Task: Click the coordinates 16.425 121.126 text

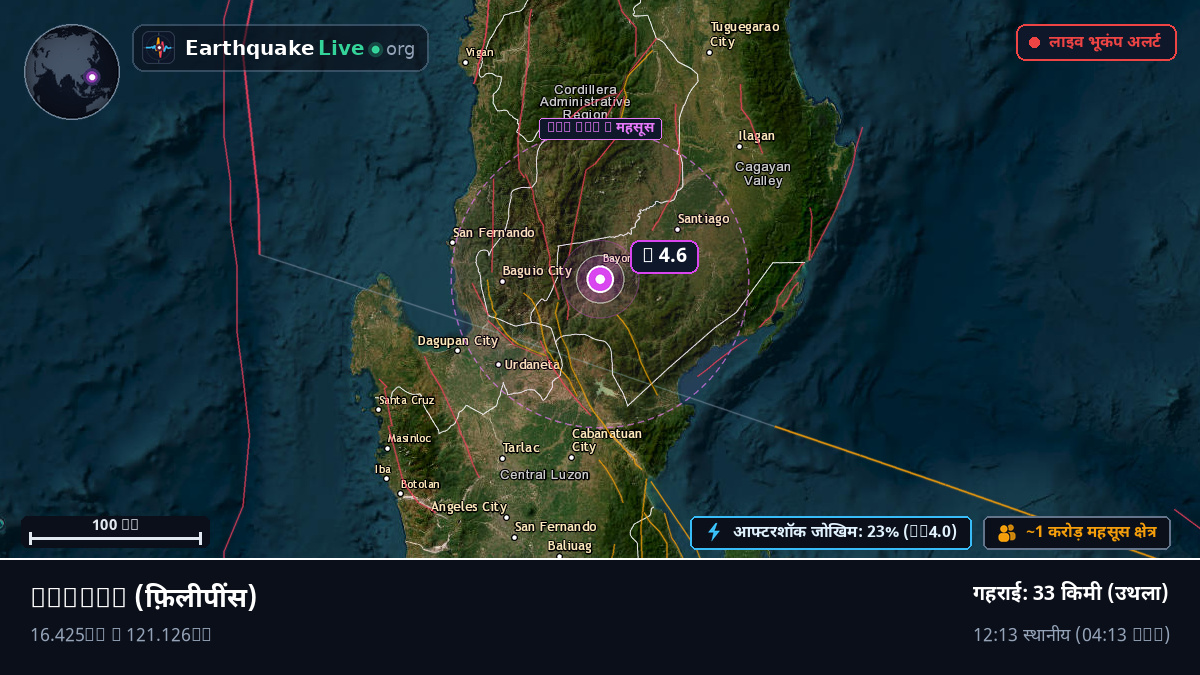Action: [x=120, y=634]
